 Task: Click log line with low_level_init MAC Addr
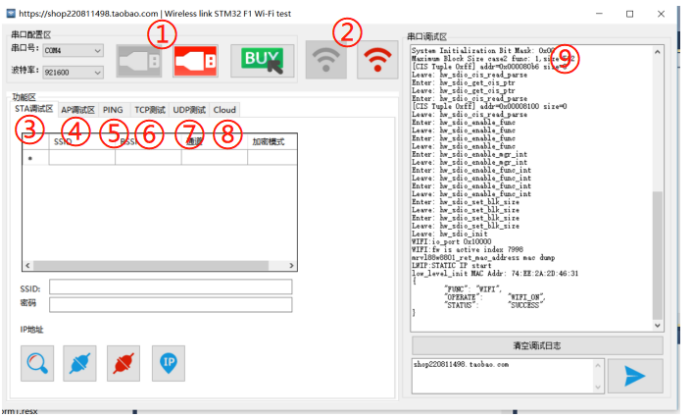[495, 273]
